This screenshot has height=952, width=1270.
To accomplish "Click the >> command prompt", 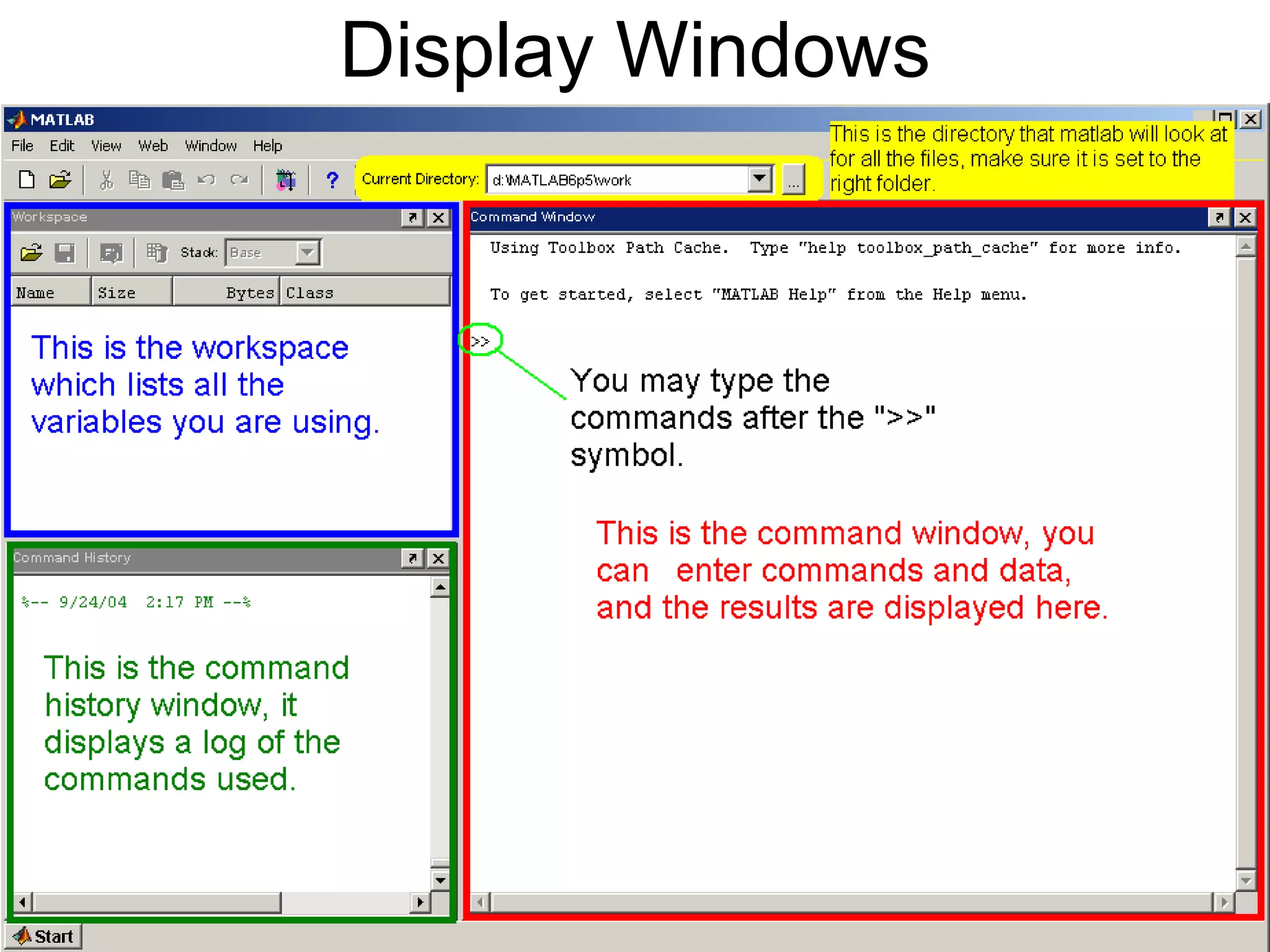I will [480, 341].
